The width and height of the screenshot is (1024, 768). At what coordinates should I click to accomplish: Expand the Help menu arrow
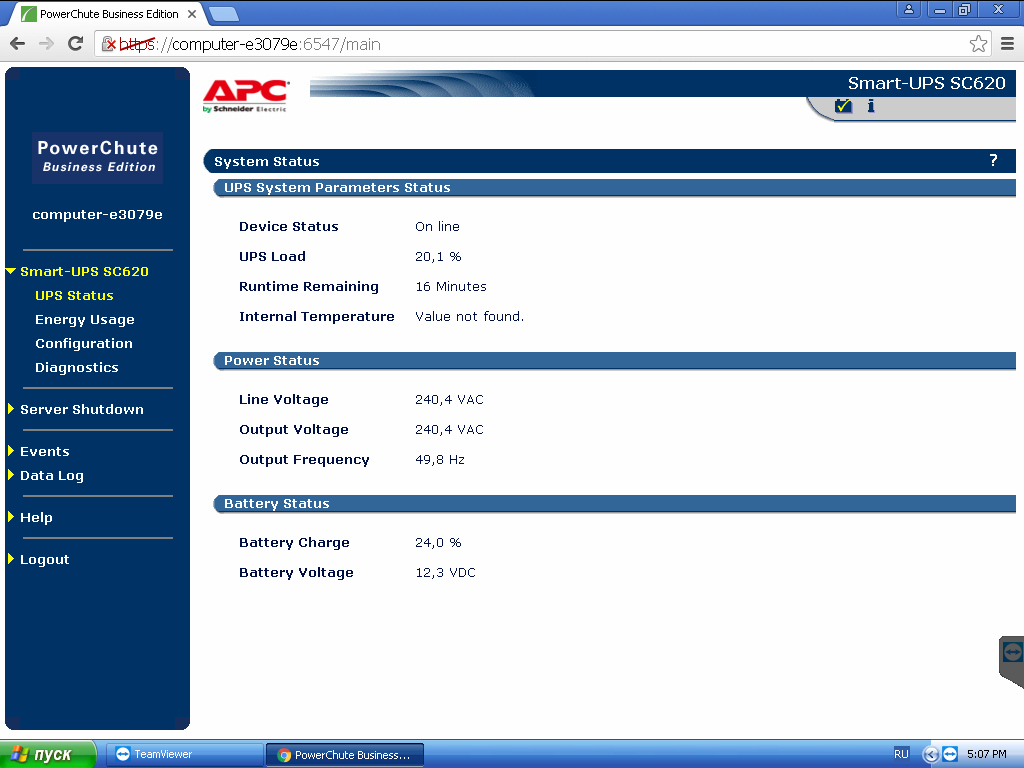coord(10,517)
